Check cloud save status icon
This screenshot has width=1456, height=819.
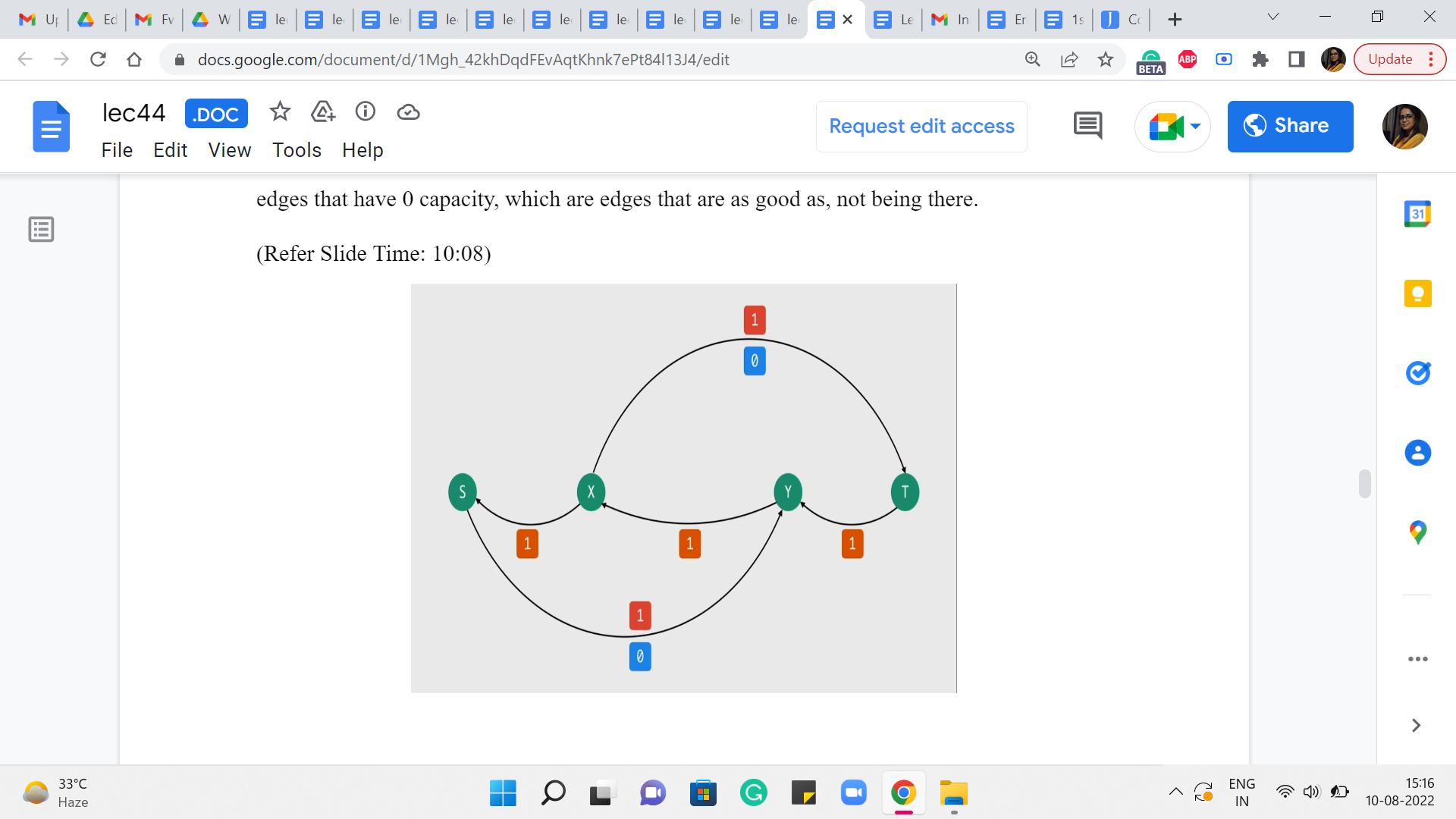tap(408, 112)
